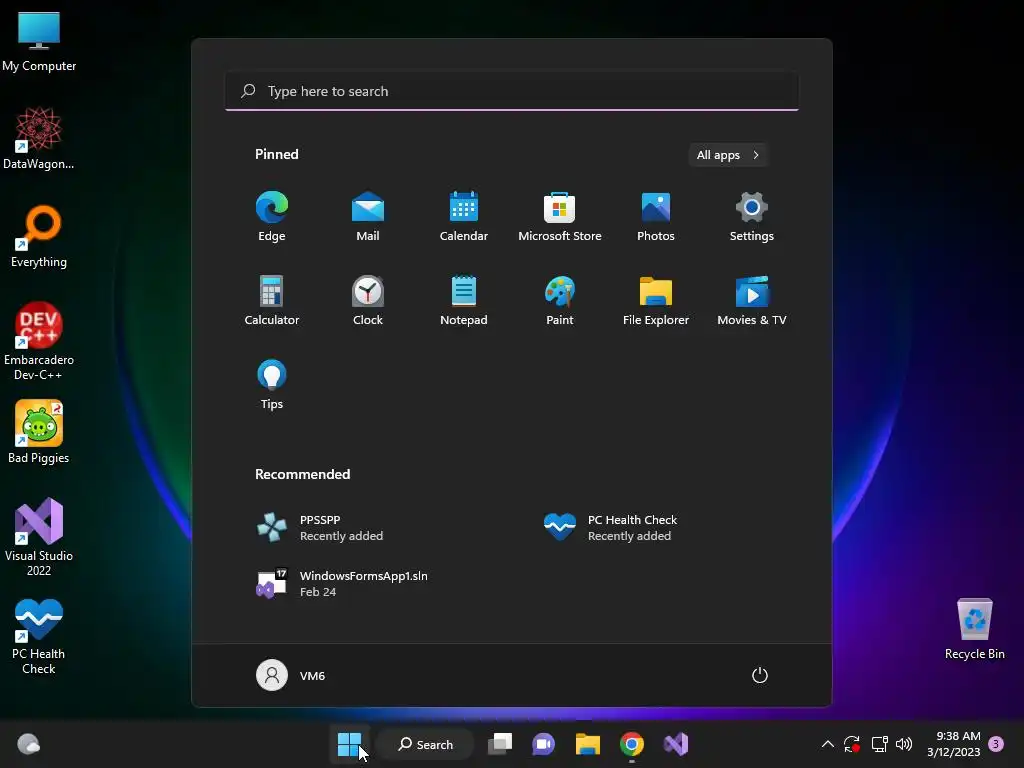This screenshot has width=1024, height=768.
Task: Launch the Photos app
Action: 656,217
